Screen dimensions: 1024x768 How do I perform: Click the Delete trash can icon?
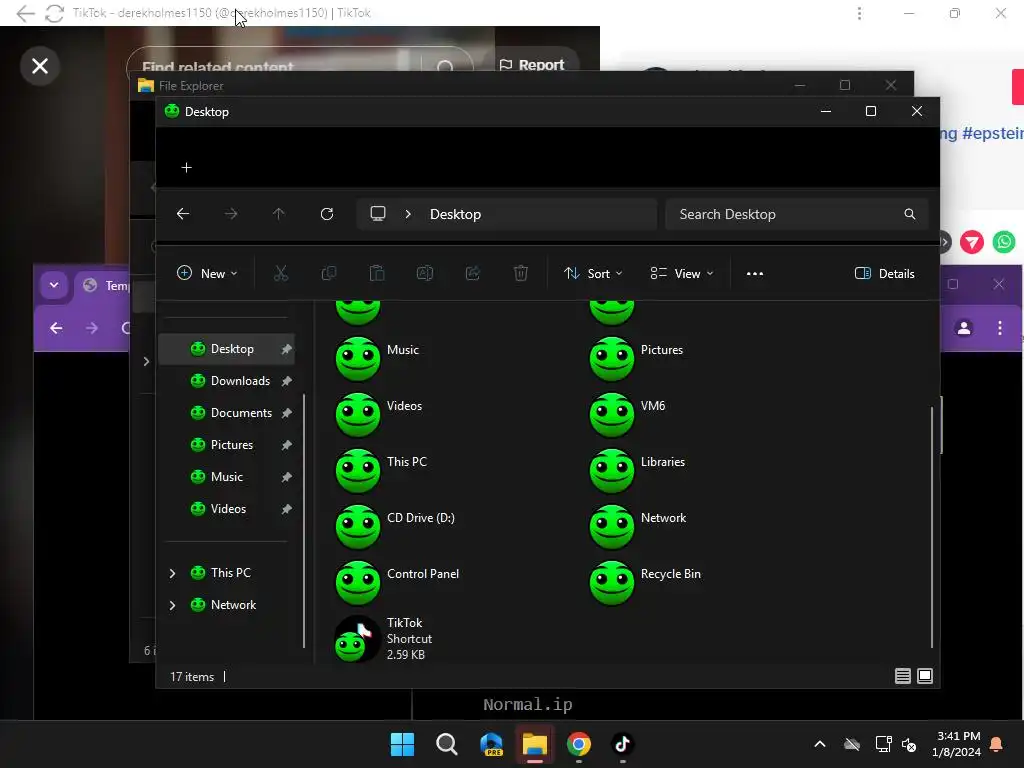(520, 273)
